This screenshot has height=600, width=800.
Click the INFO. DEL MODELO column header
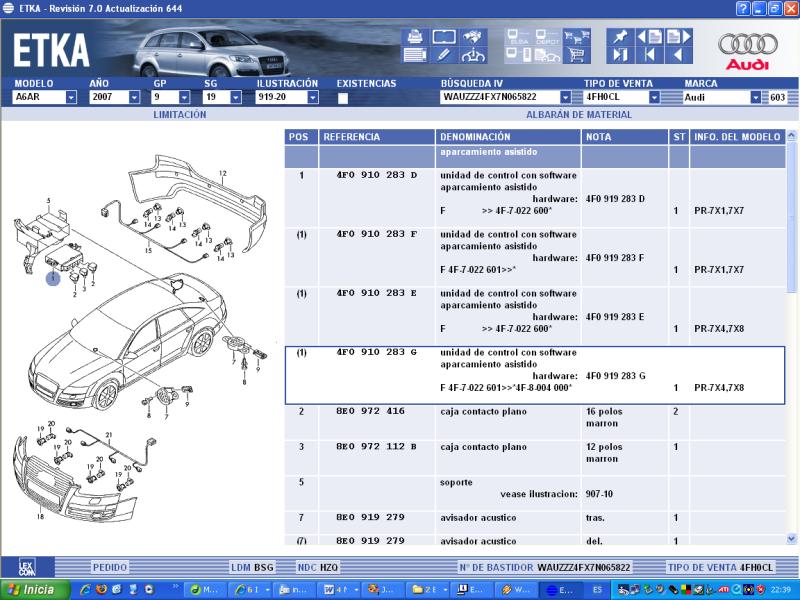tap(737, 137)
